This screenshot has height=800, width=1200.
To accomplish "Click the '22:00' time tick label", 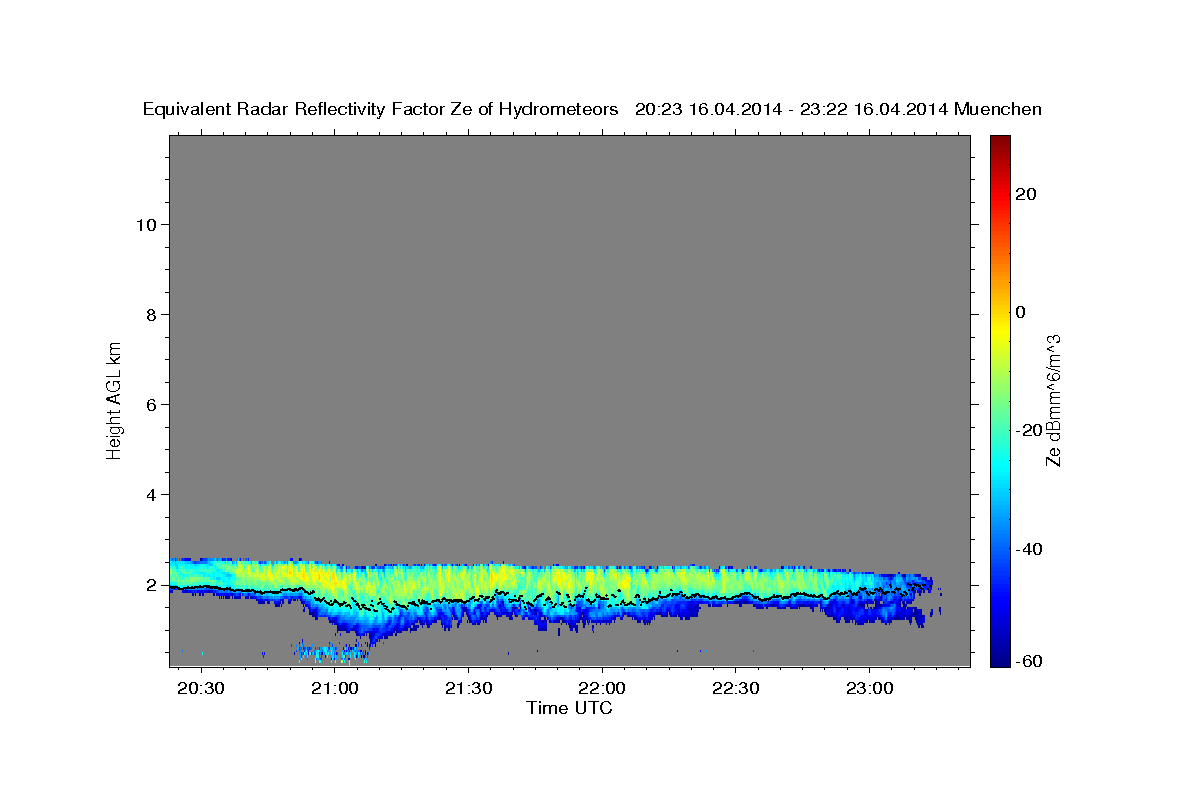I will point(602,689).
